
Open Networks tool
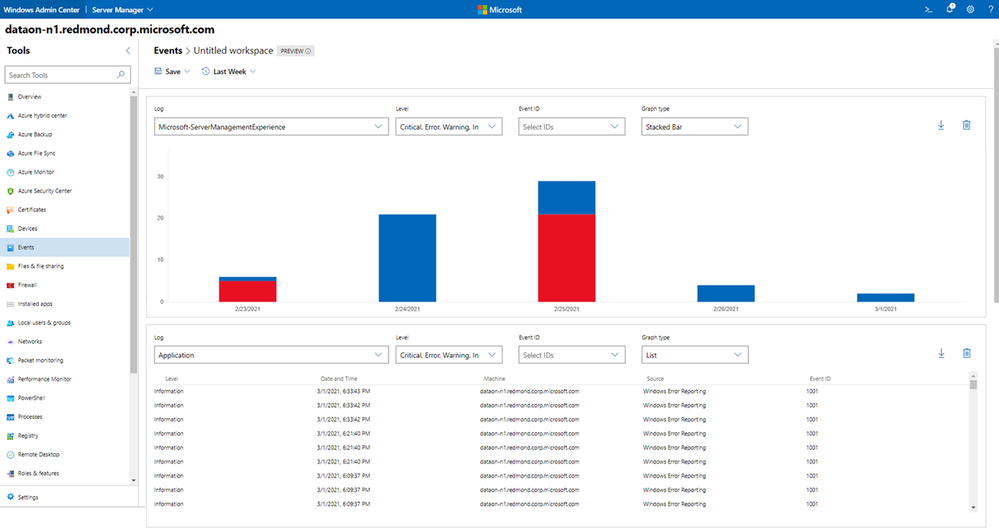(30, 341)
